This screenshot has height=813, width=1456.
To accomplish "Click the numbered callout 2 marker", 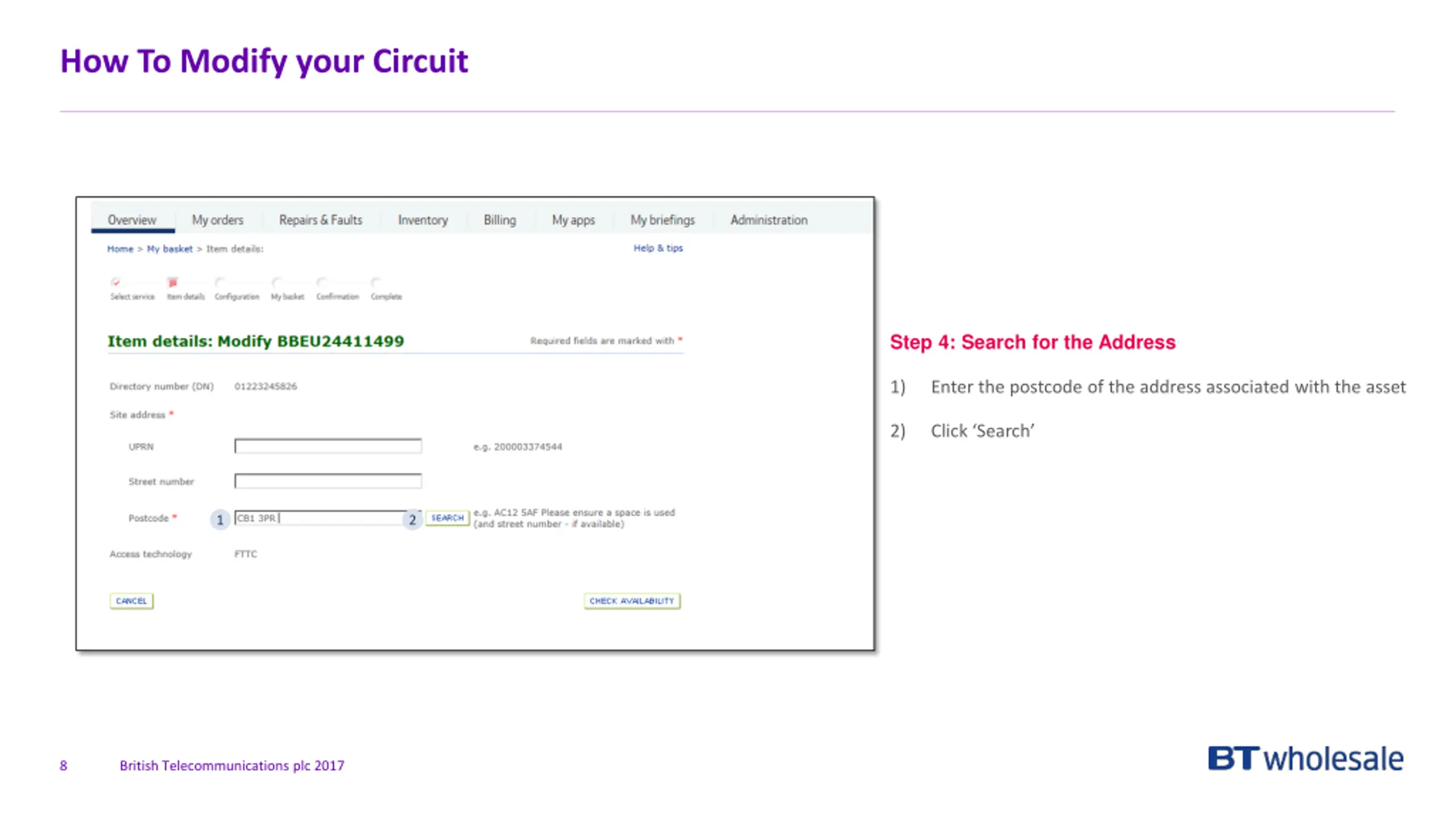I will coord(412,520).
